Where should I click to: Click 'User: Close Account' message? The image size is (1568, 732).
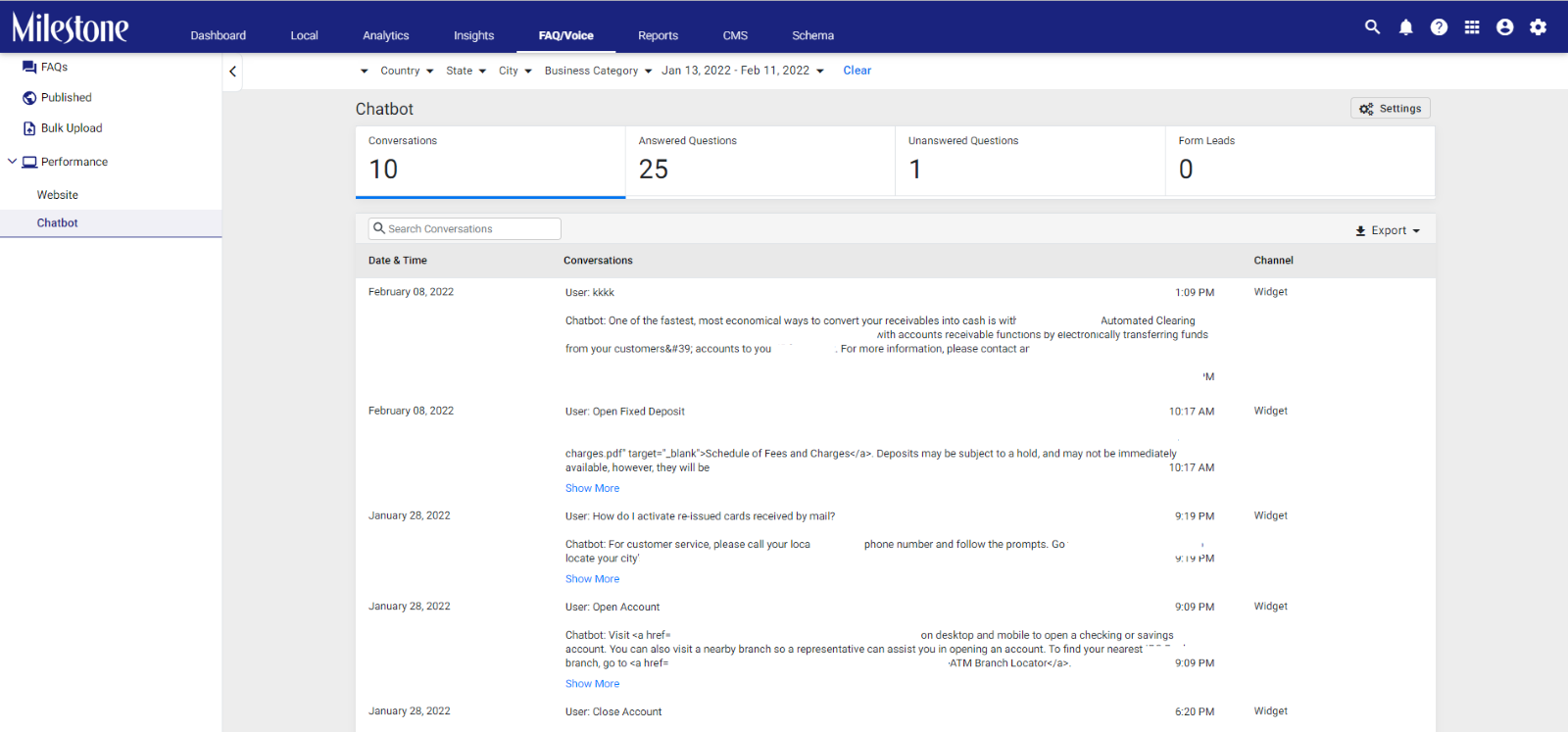[612, 712]
